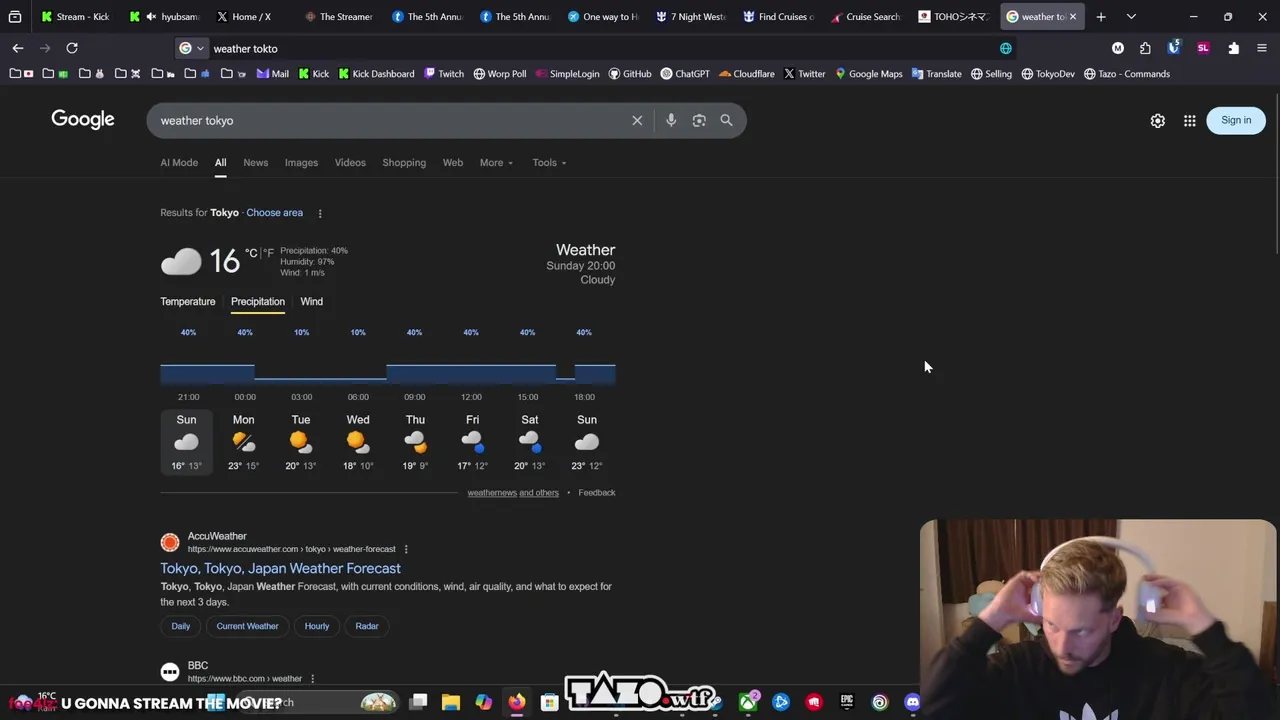Switch to Videos results tab

point(350,162)
